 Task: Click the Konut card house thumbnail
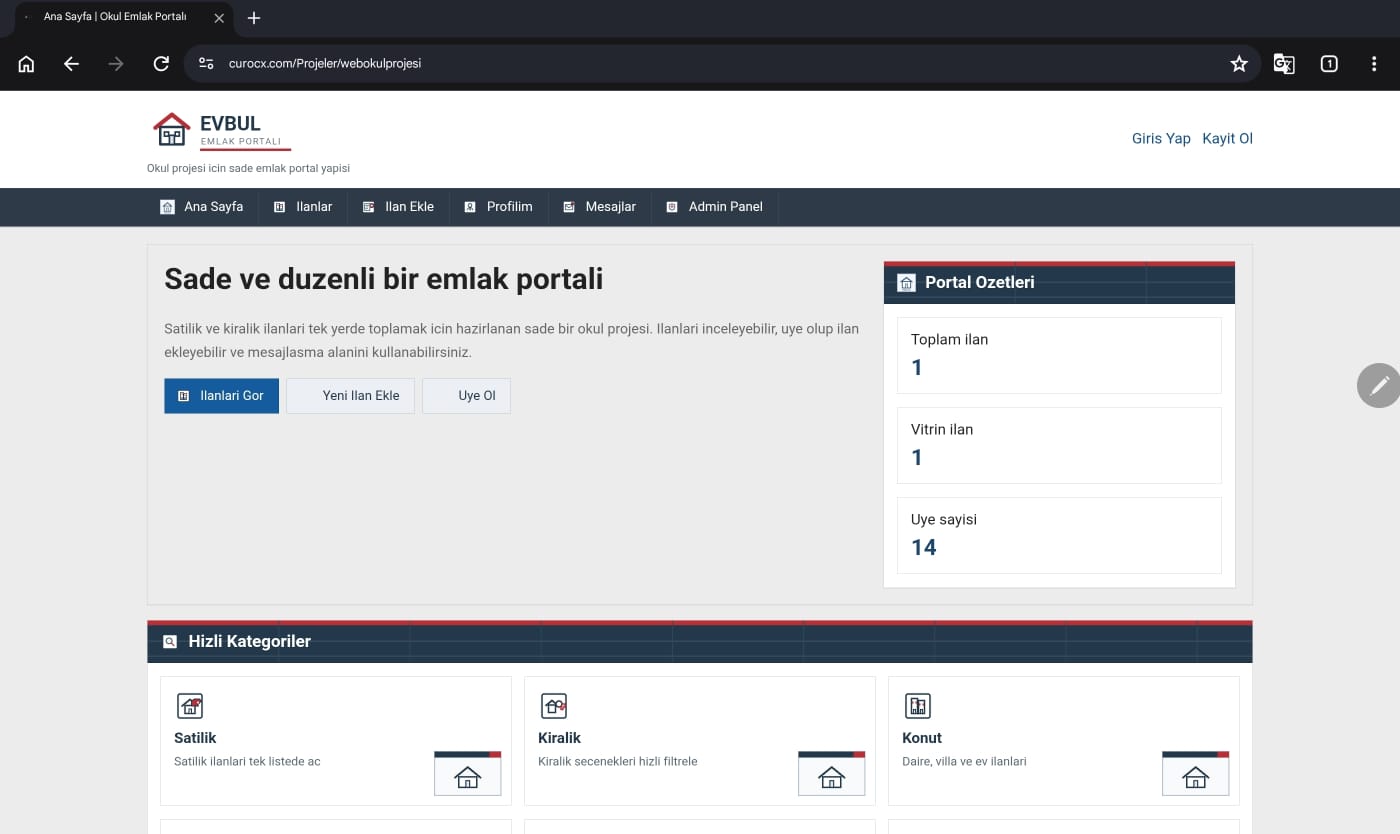coord(1195,773)
